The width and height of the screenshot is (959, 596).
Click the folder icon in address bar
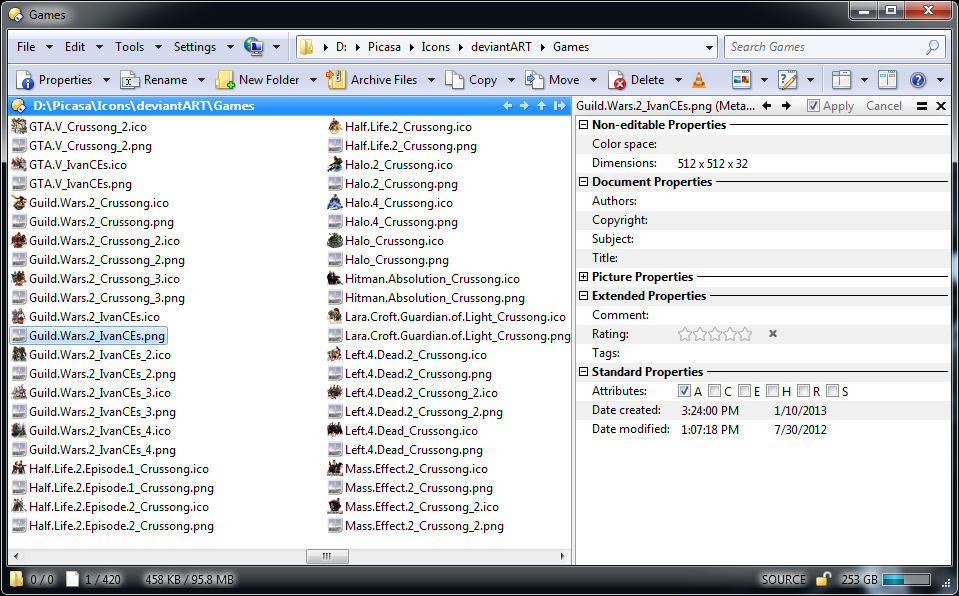click(x=306, y=47)
